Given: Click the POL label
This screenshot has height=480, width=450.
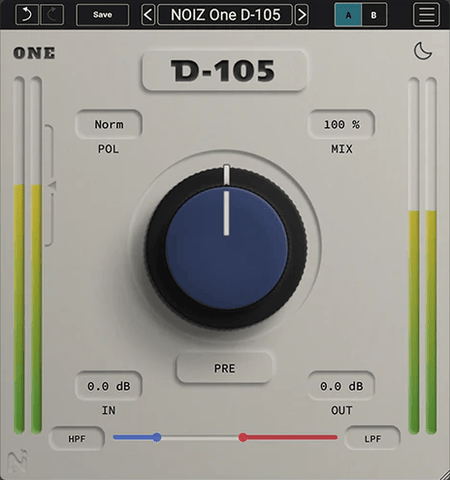Looking at the screenshot, I should click(108, 149).
